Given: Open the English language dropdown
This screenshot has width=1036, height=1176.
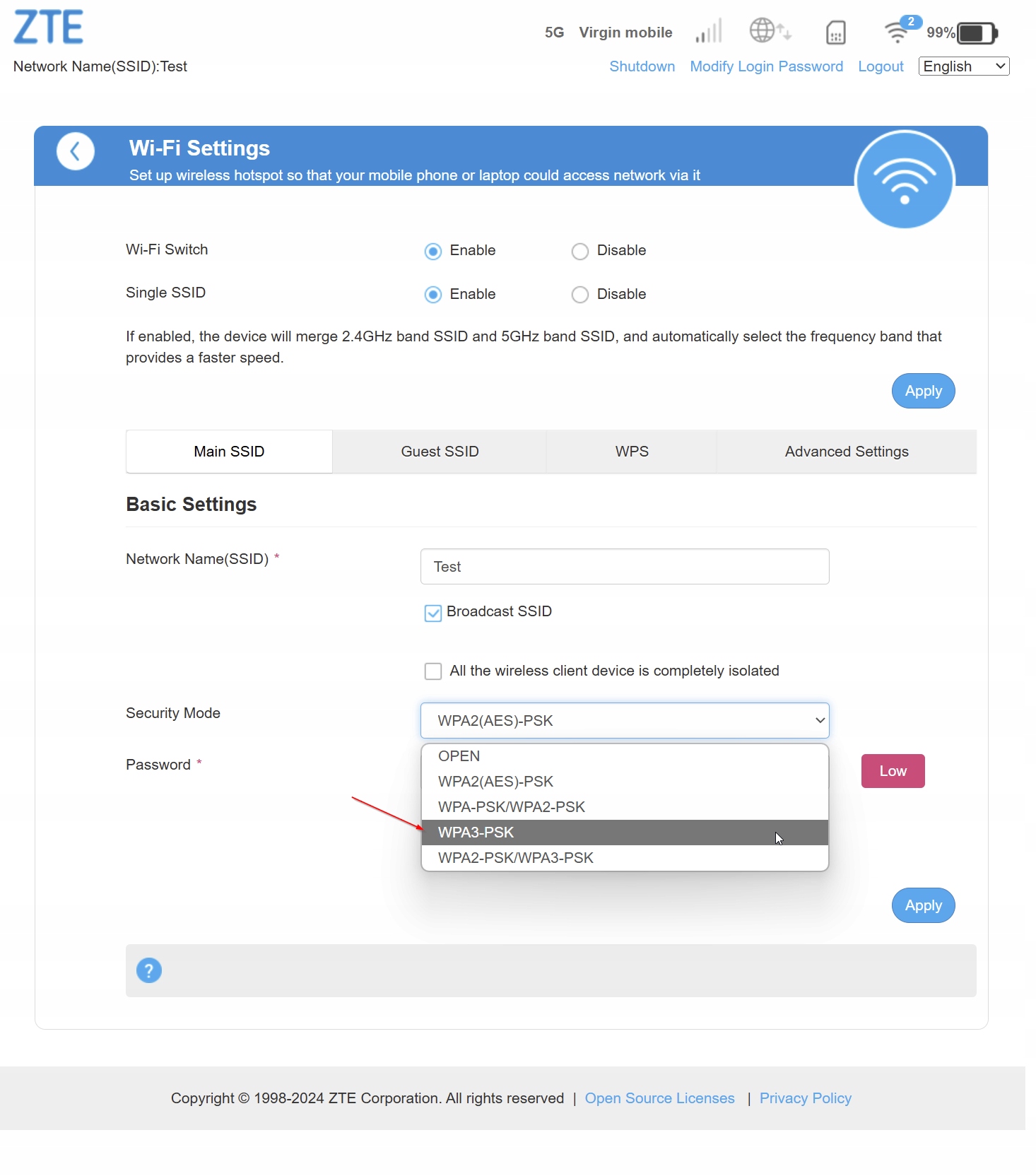Looking at the screenshot, I should click(x=963, y=66).
